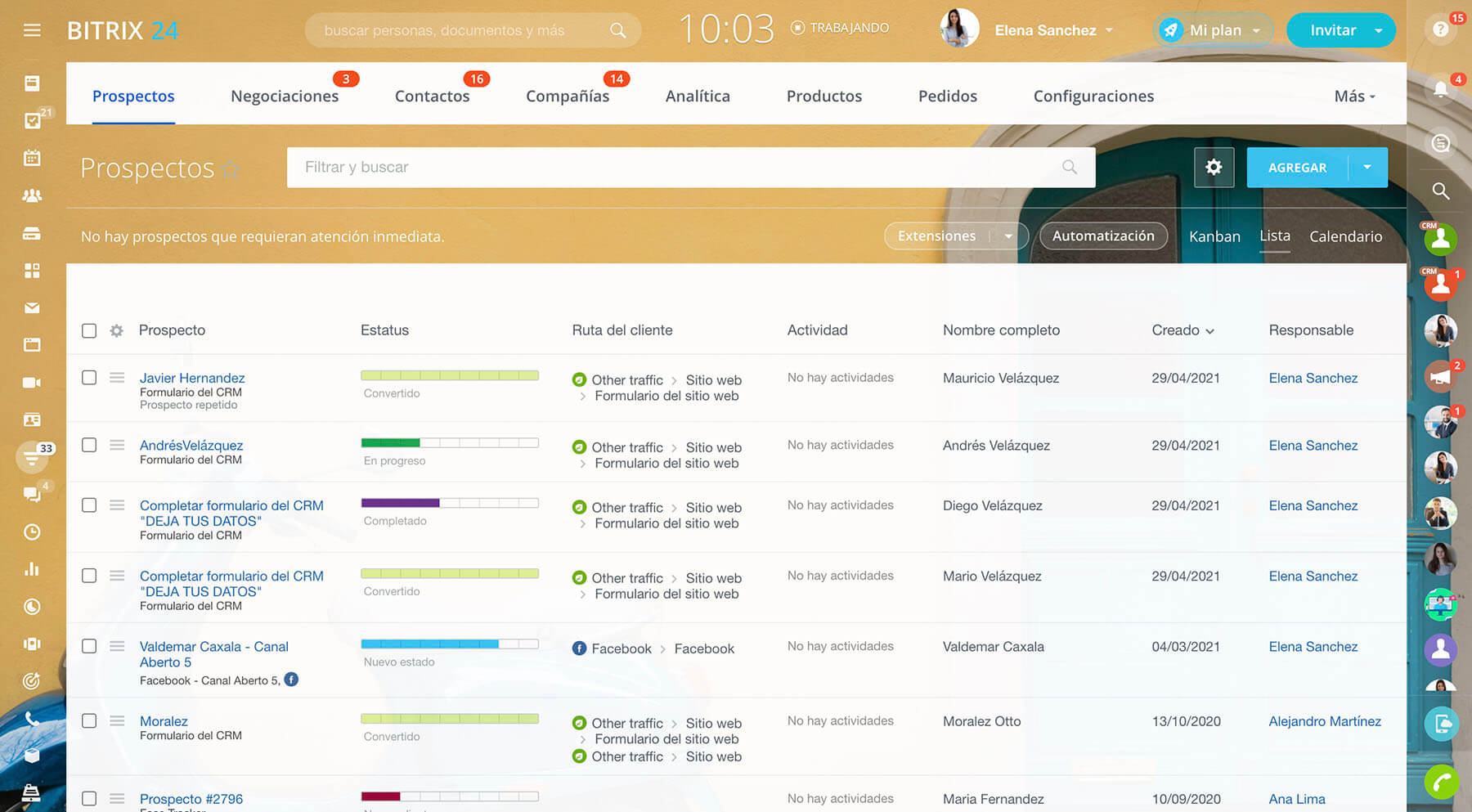The width and height of the screenshot is (1472, 812).
Task: Expand the Extensiones dropdown
Action: (1008, 236)
